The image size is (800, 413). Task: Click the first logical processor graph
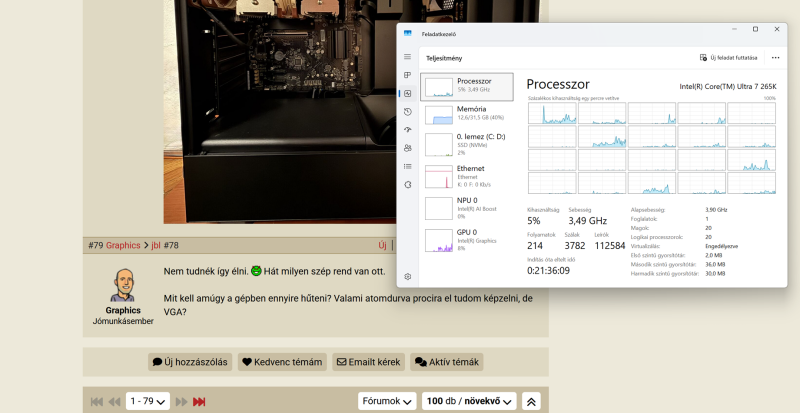[x=552, y=113]
